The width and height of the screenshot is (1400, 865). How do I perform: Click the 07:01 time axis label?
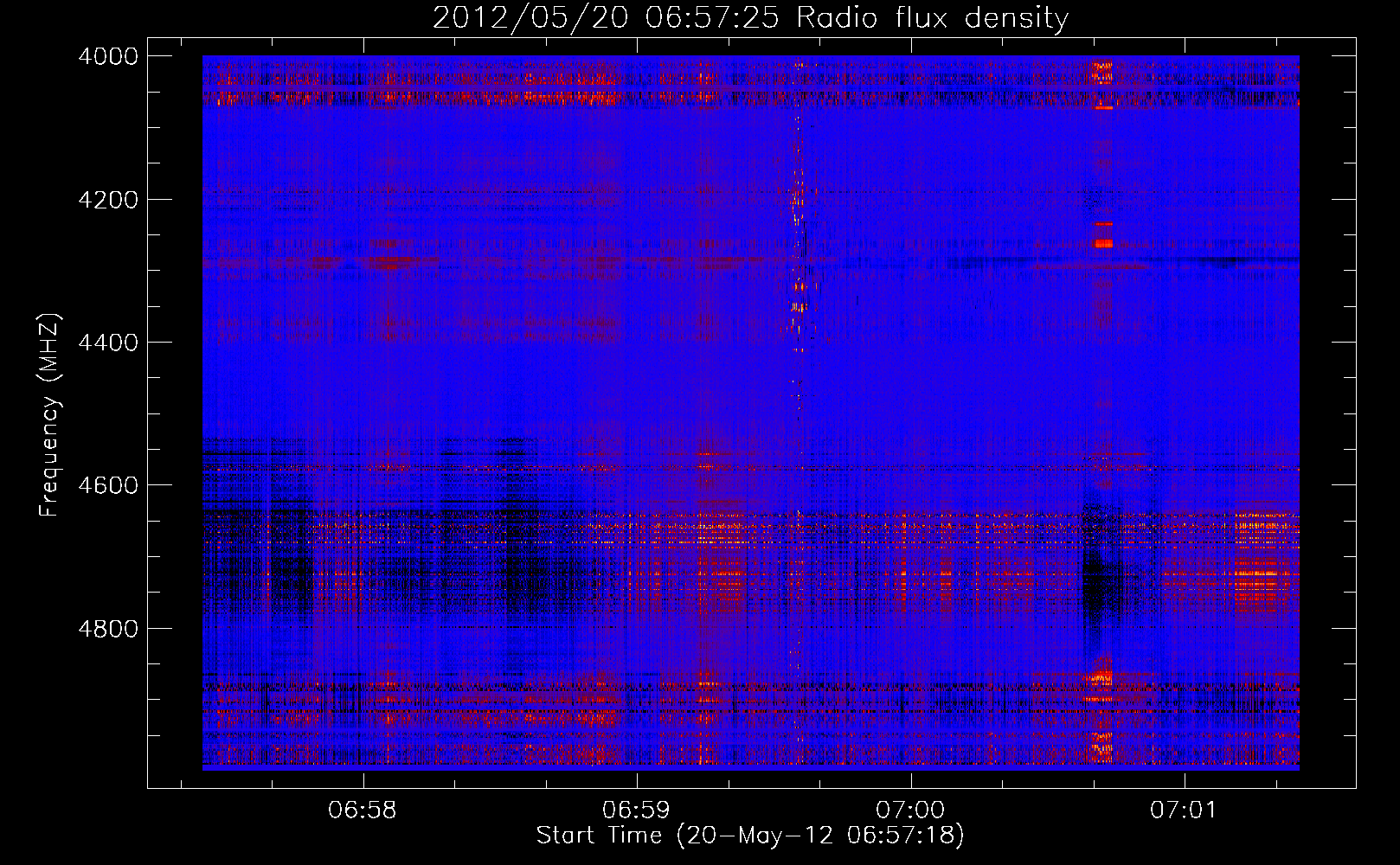click(1184, 811)
